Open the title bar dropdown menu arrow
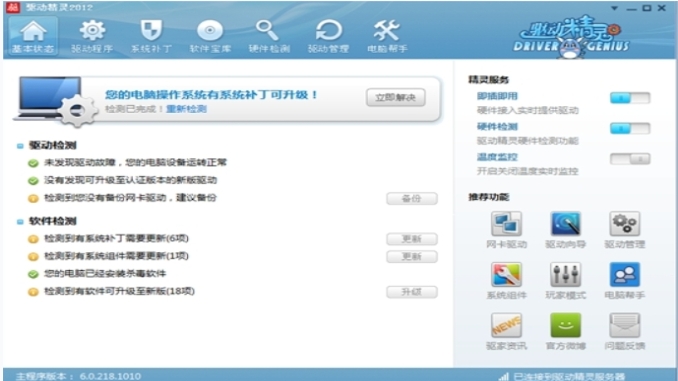Image resolution: width=678 pixels, height=381 pixels. pyautogui.click(x=614, y=8)
